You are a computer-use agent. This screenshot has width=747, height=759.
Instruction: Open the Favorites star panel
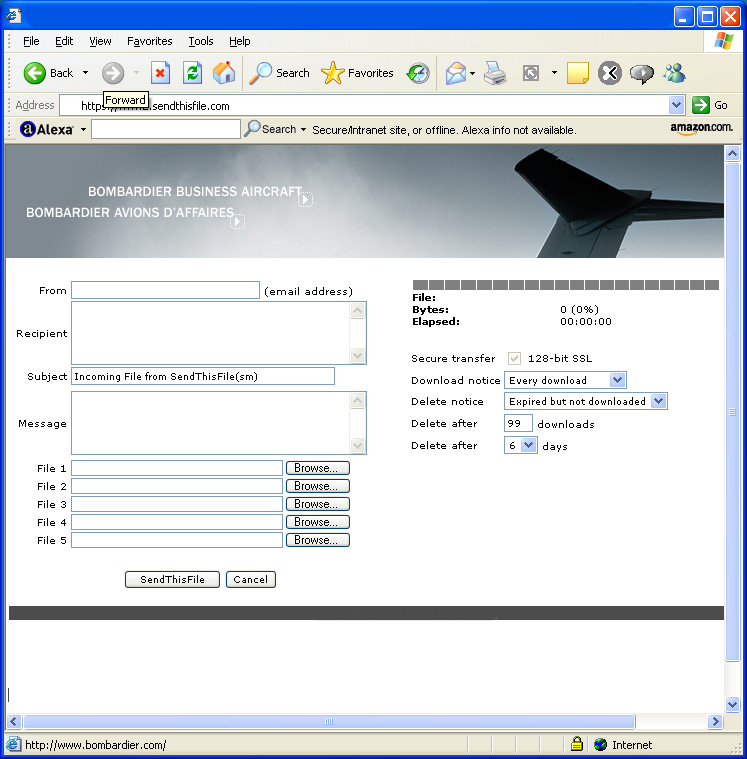[357, 73]
